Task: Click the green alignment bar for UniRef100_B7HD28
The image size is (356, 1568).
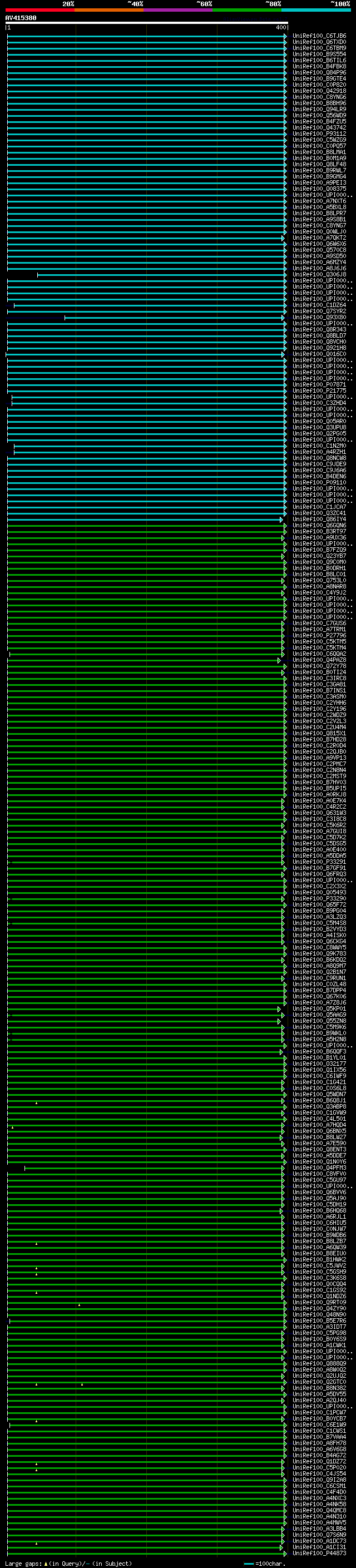Action: pos(146,740)
